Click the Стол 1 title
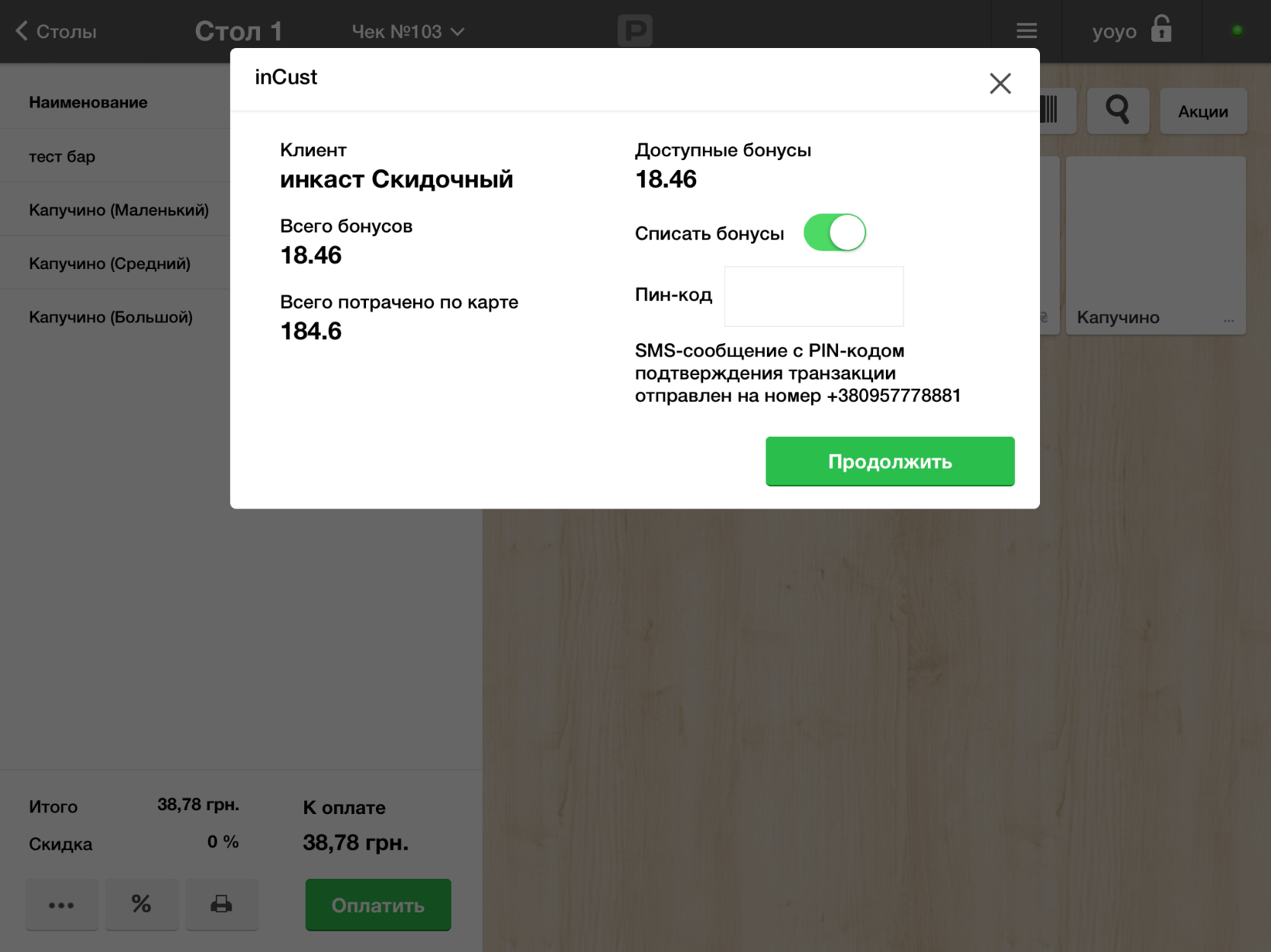1271x952 pixels. coord(239,31)
